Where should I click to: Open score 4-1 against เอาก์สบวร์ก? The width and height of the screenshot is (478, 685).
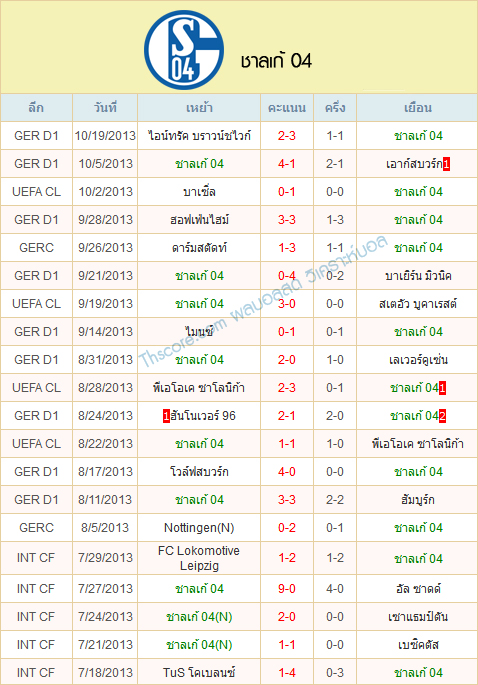[x=287, y=164]
